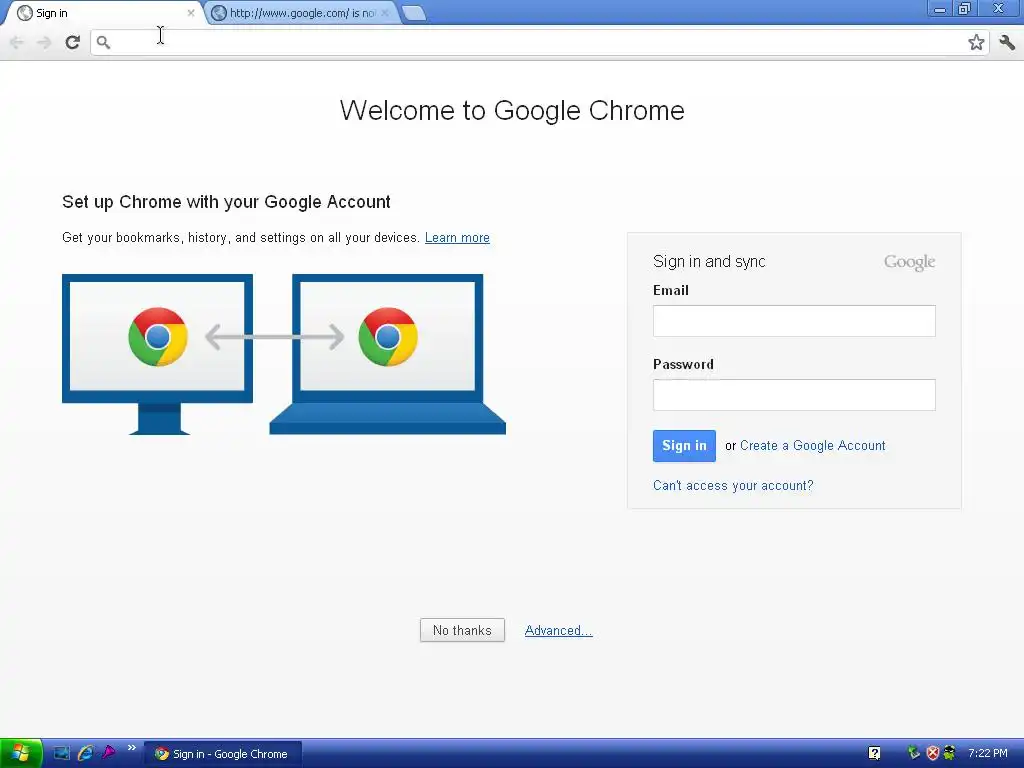The height and width of the screenshot is (768, 1024).
Task: Click the Welcome to Google Chrome heading
Action: point(512,110)
